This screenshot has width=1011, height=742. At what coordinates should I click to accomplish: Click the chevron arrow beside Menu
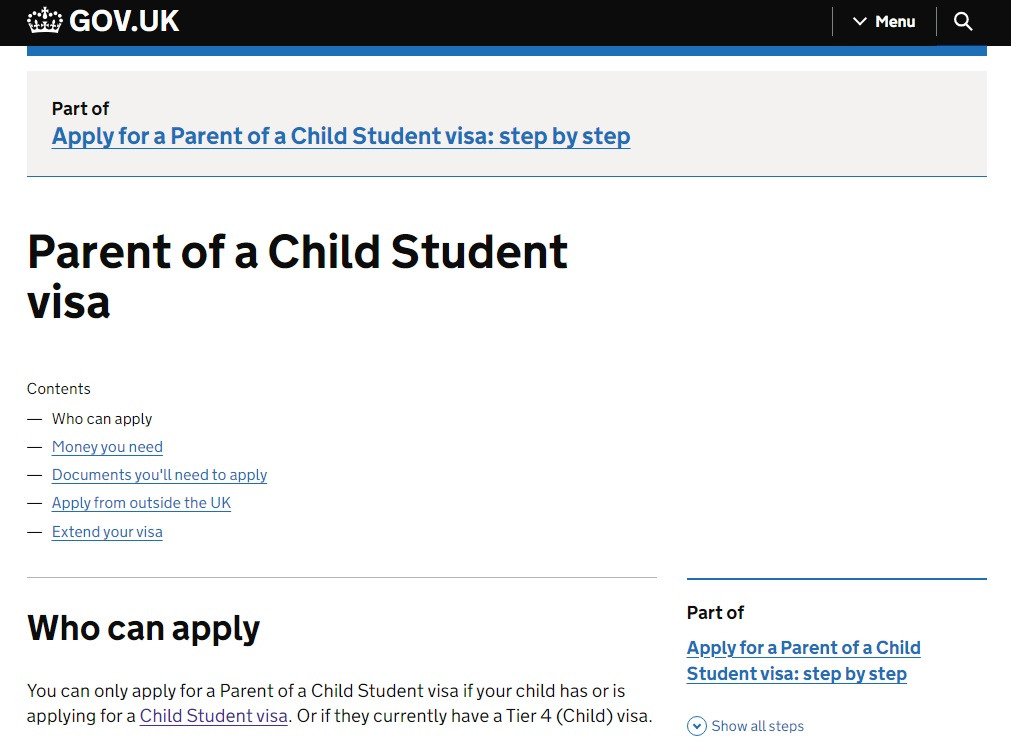coord(859,21)
